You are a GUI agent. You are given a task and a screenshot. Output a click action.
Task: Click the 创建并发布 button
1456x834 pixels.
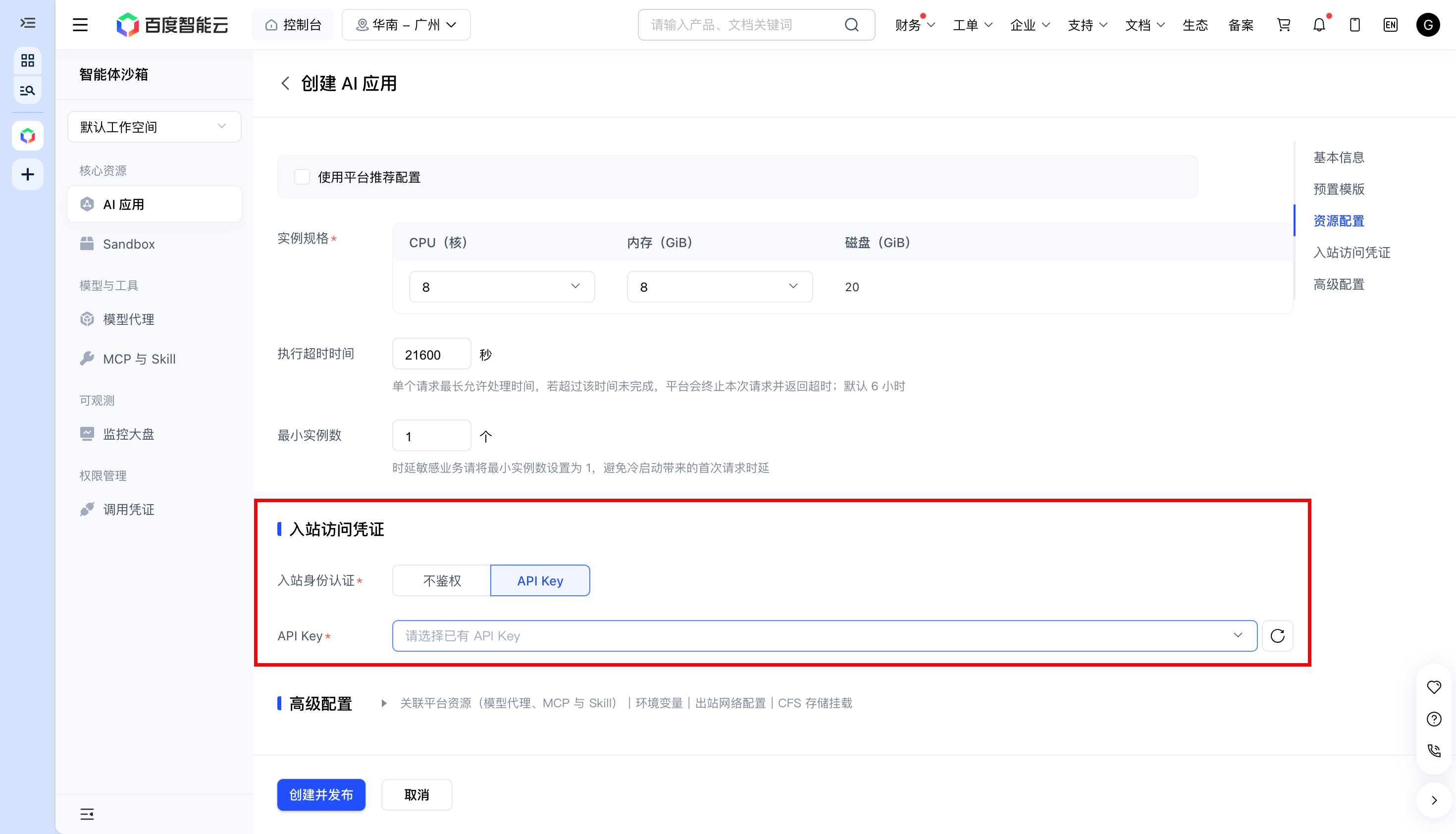(321, 794)
